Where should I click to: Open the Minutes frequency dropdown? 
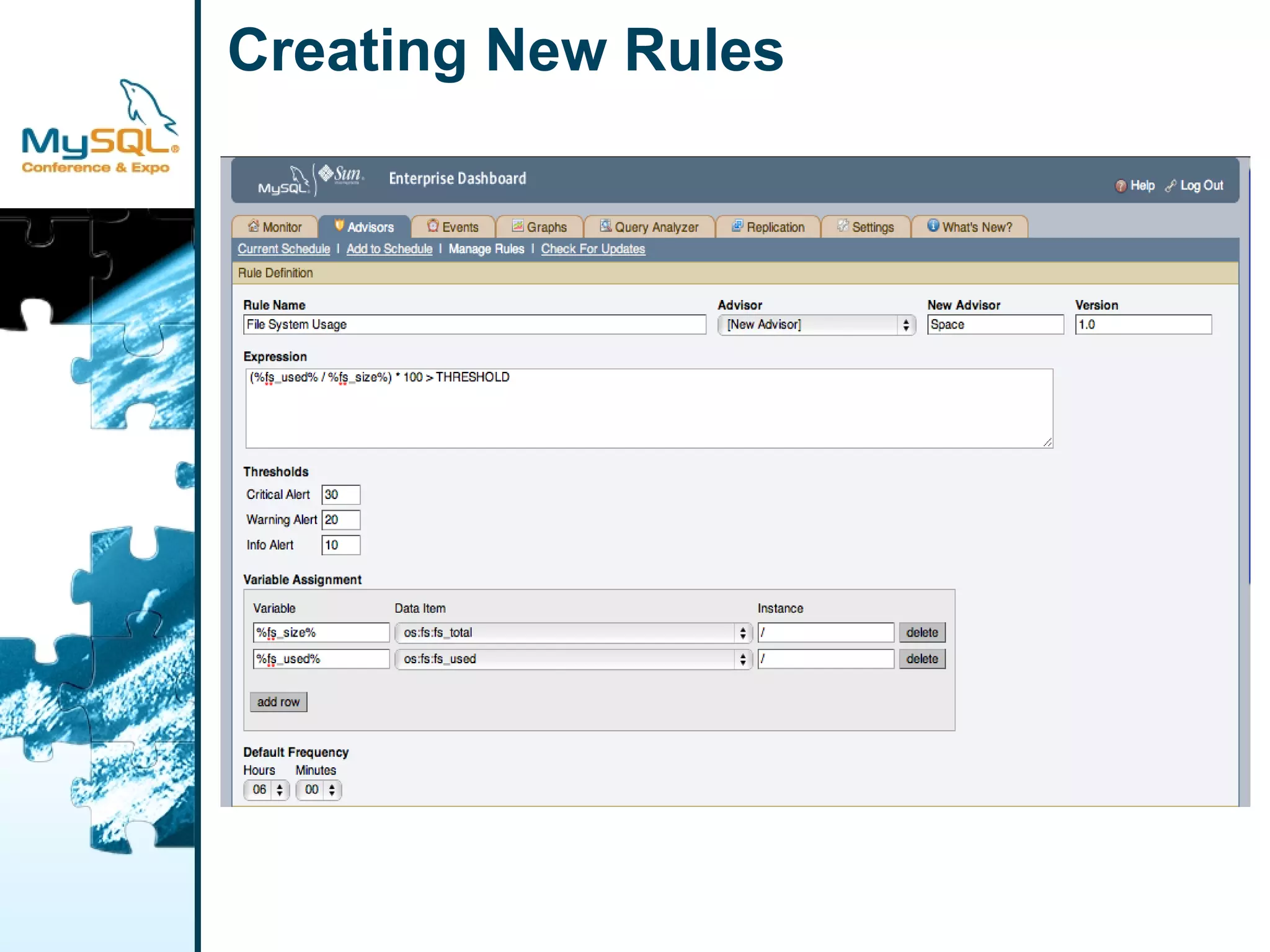[x=318, y=790]
